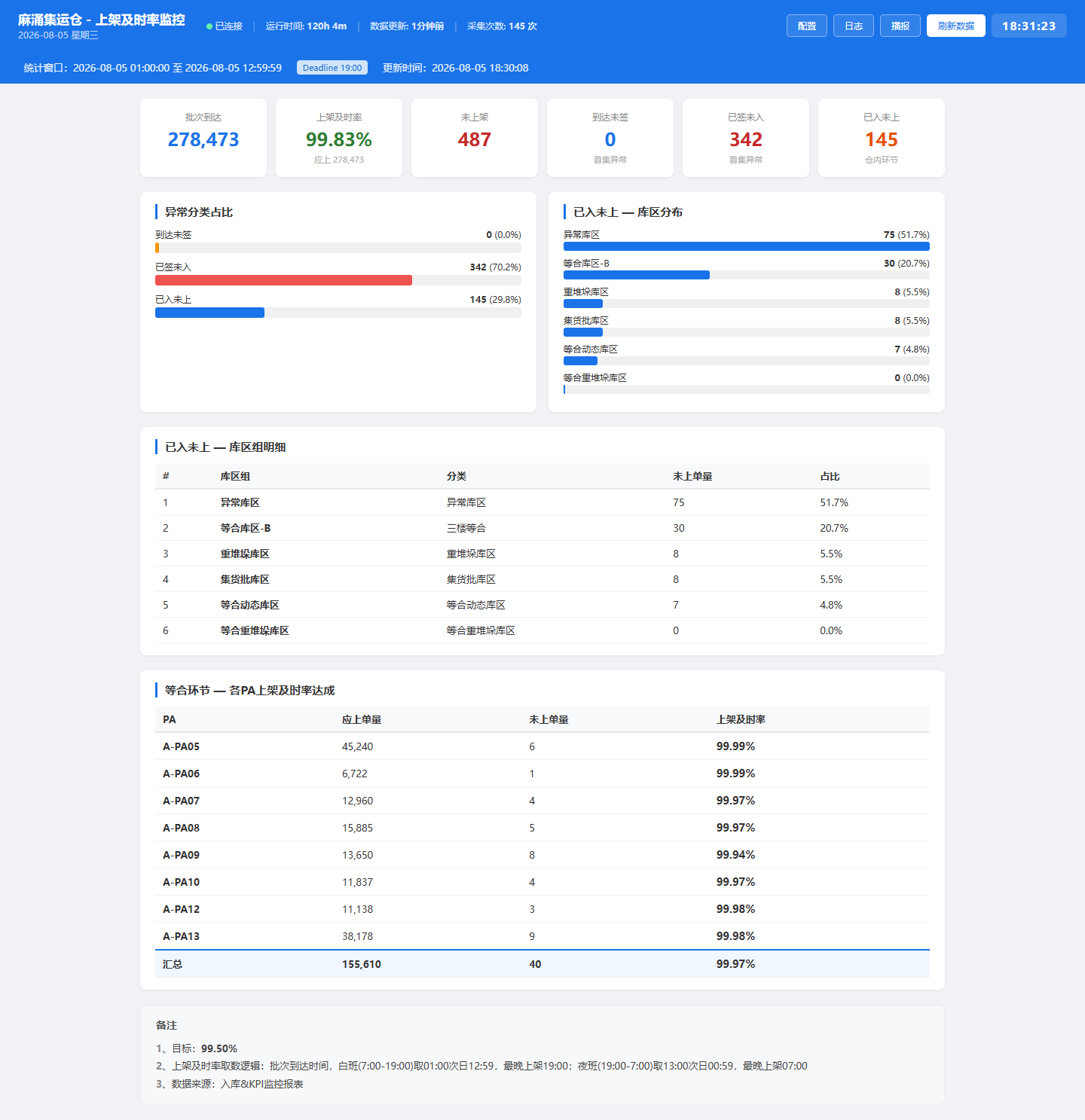Select the A-PA05 row
The width and height of the screenshot is (1085, 1120).
542,746
